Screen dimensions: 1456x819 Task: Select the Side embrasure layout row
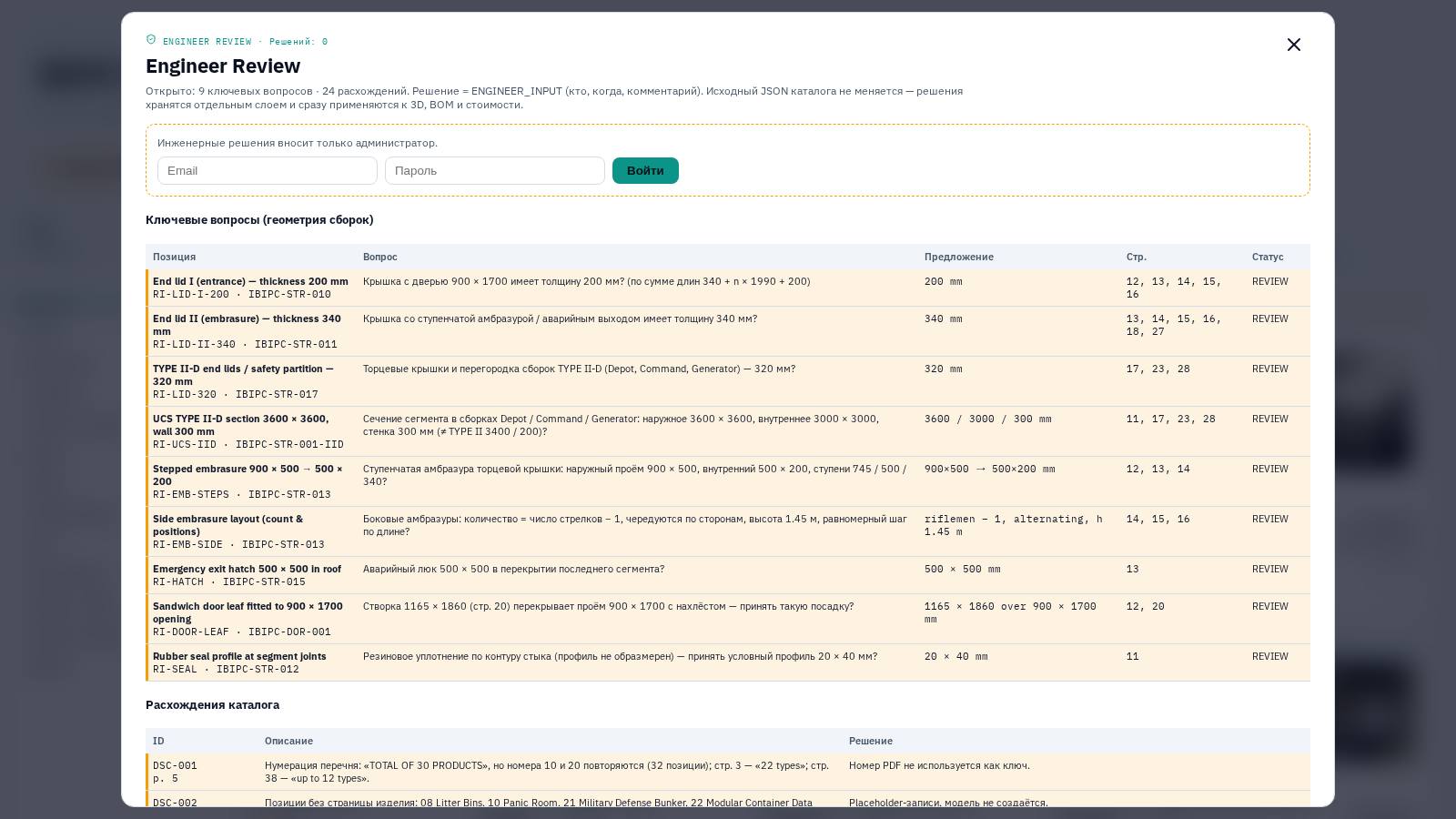[x=728, y=531]
